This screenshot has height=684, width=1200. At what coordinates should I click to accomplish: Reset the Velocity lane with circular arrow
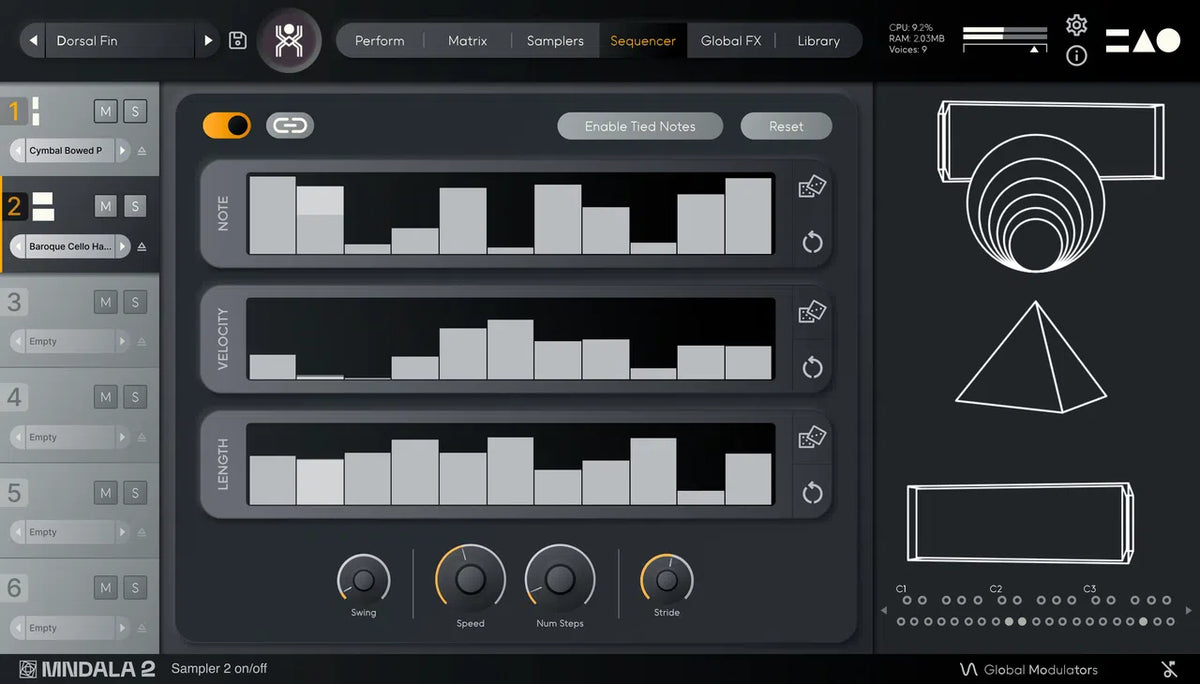point(812,367)
